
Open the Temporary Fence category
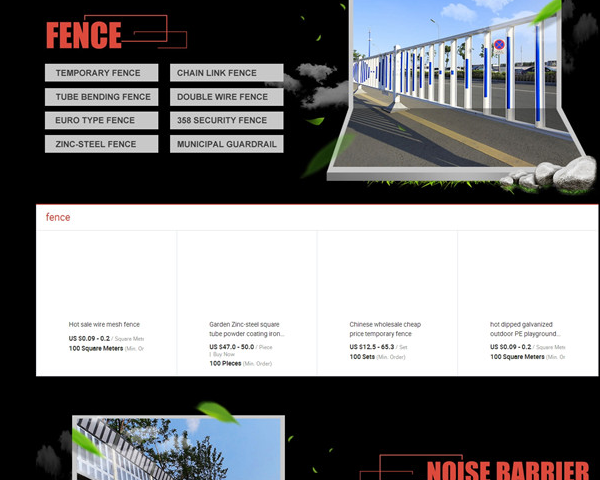pos(101,73)
